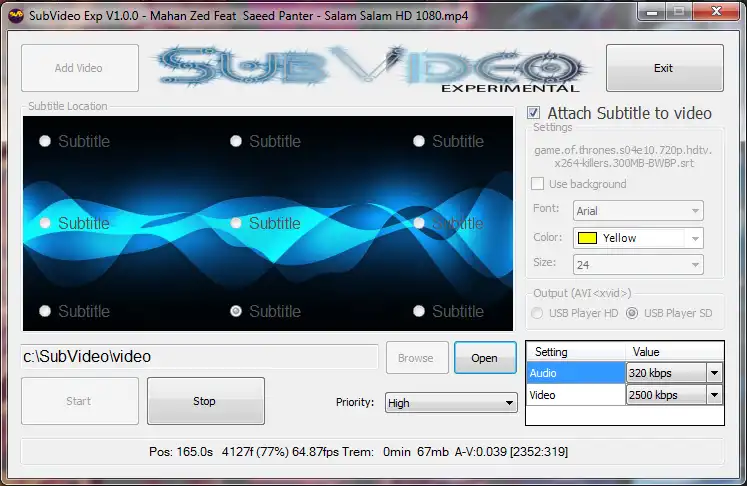Click the Setting column header
This screenshot has height=486, width=747.
pyautogui.click(x=576, y=352)
